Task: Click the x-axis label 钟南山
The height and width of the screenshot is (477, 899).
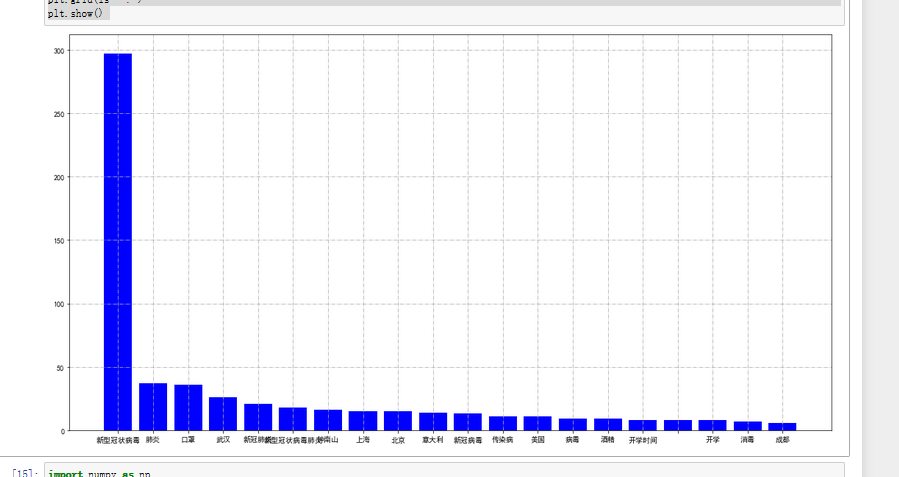Action: point(328,440)
